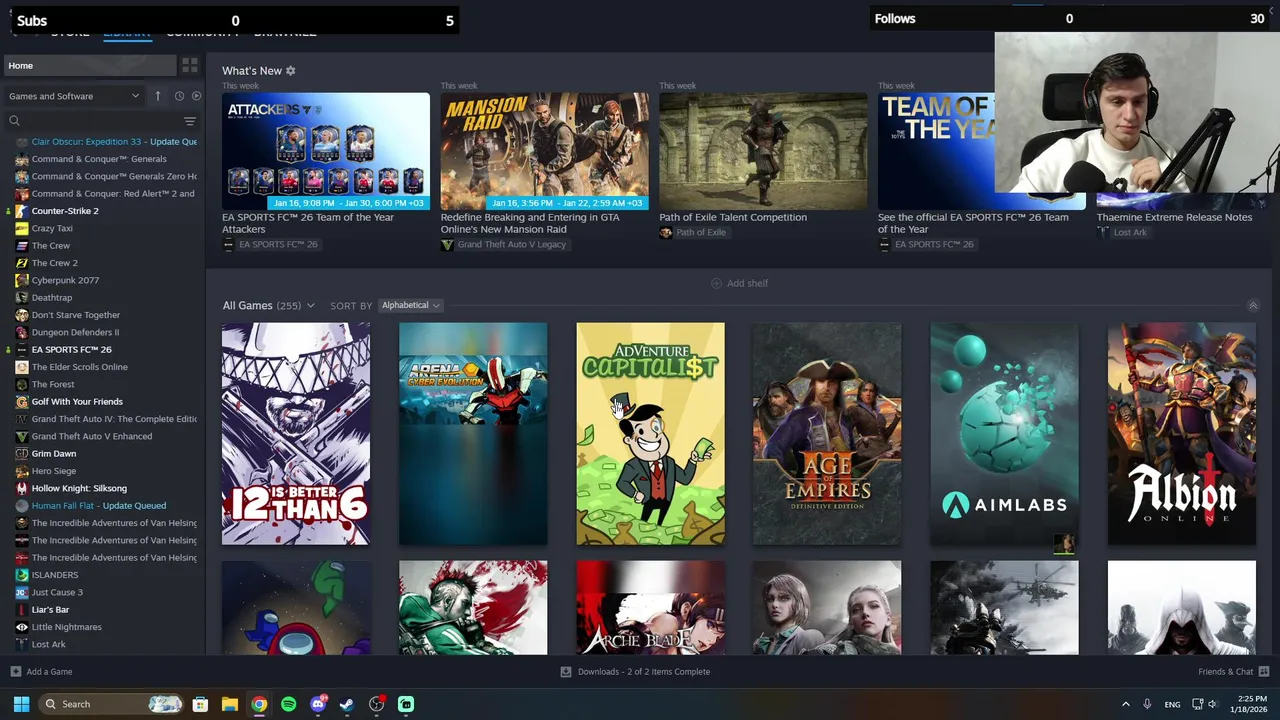The width and height of the screenshot is (1280, 720).
Task: Click Path of Exile game link
Action: click(x=693, y=232)
